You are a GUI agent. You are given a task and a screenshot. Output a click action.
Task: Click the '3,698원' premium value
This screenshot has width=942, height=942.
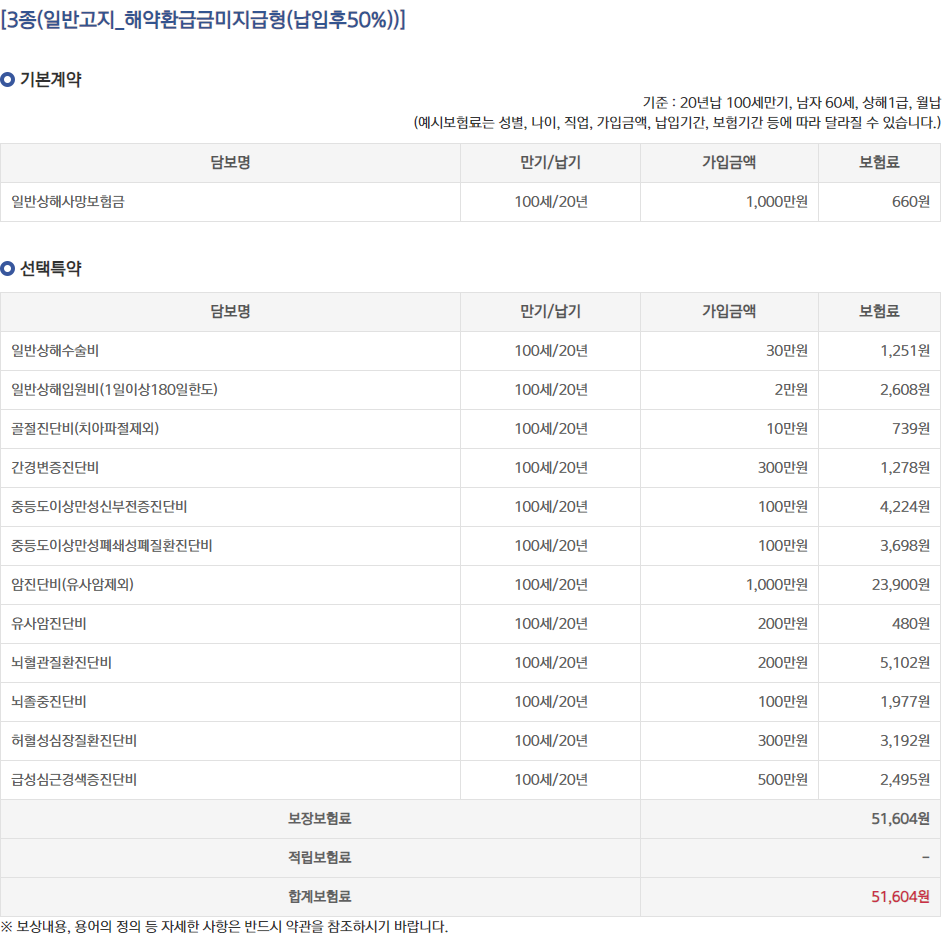[x=905, y=546]
